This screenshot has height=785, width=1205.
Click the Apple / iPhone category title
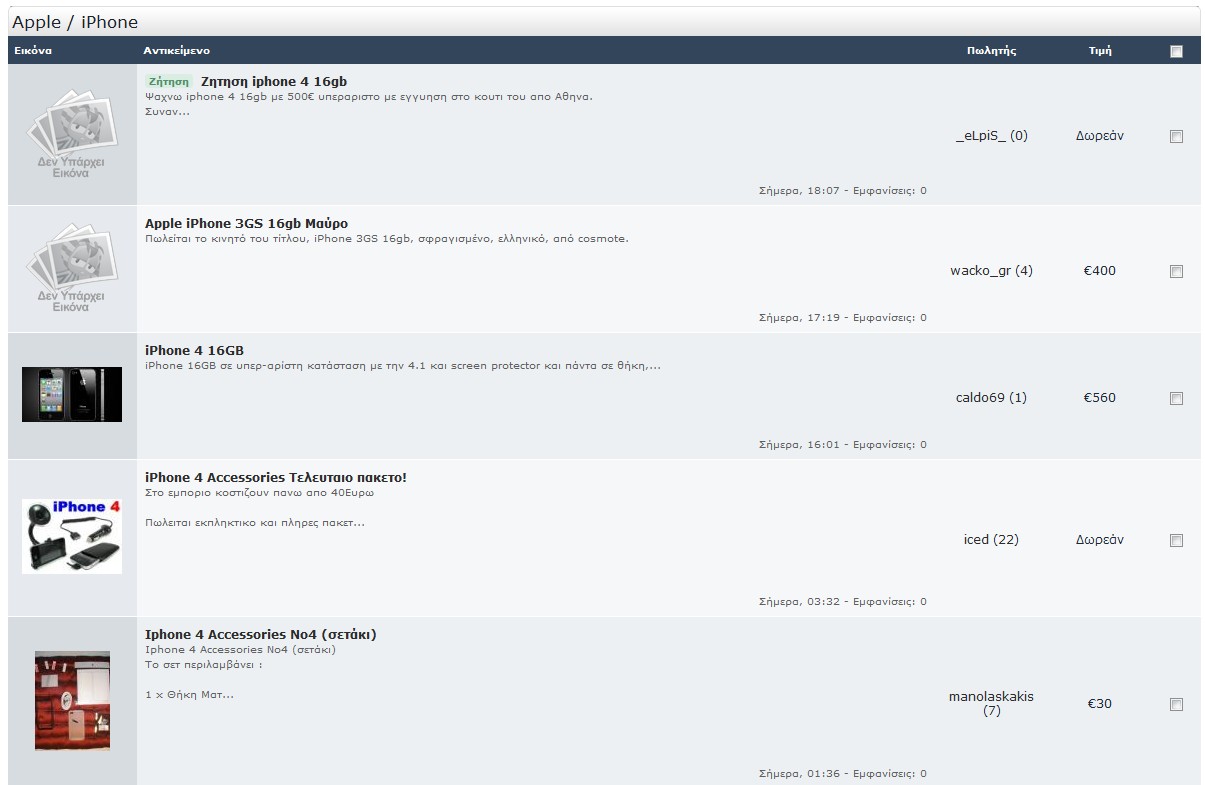point(75,22)
